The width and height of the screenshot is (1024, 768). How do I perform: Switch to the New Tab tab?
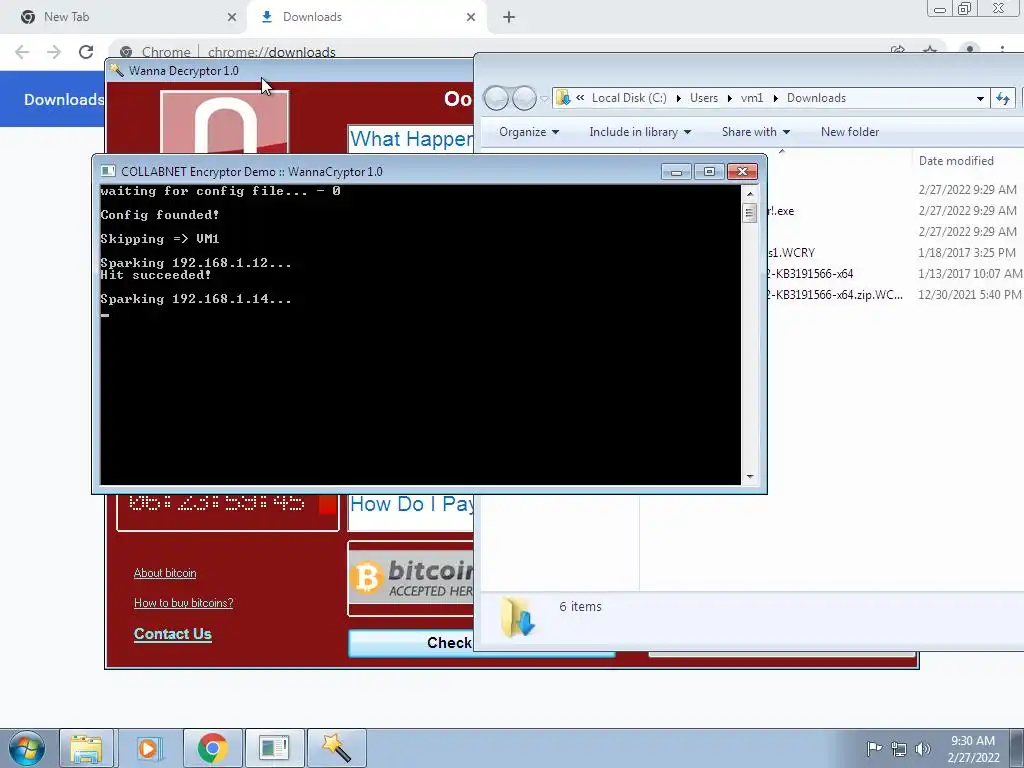tap(123, 18)
